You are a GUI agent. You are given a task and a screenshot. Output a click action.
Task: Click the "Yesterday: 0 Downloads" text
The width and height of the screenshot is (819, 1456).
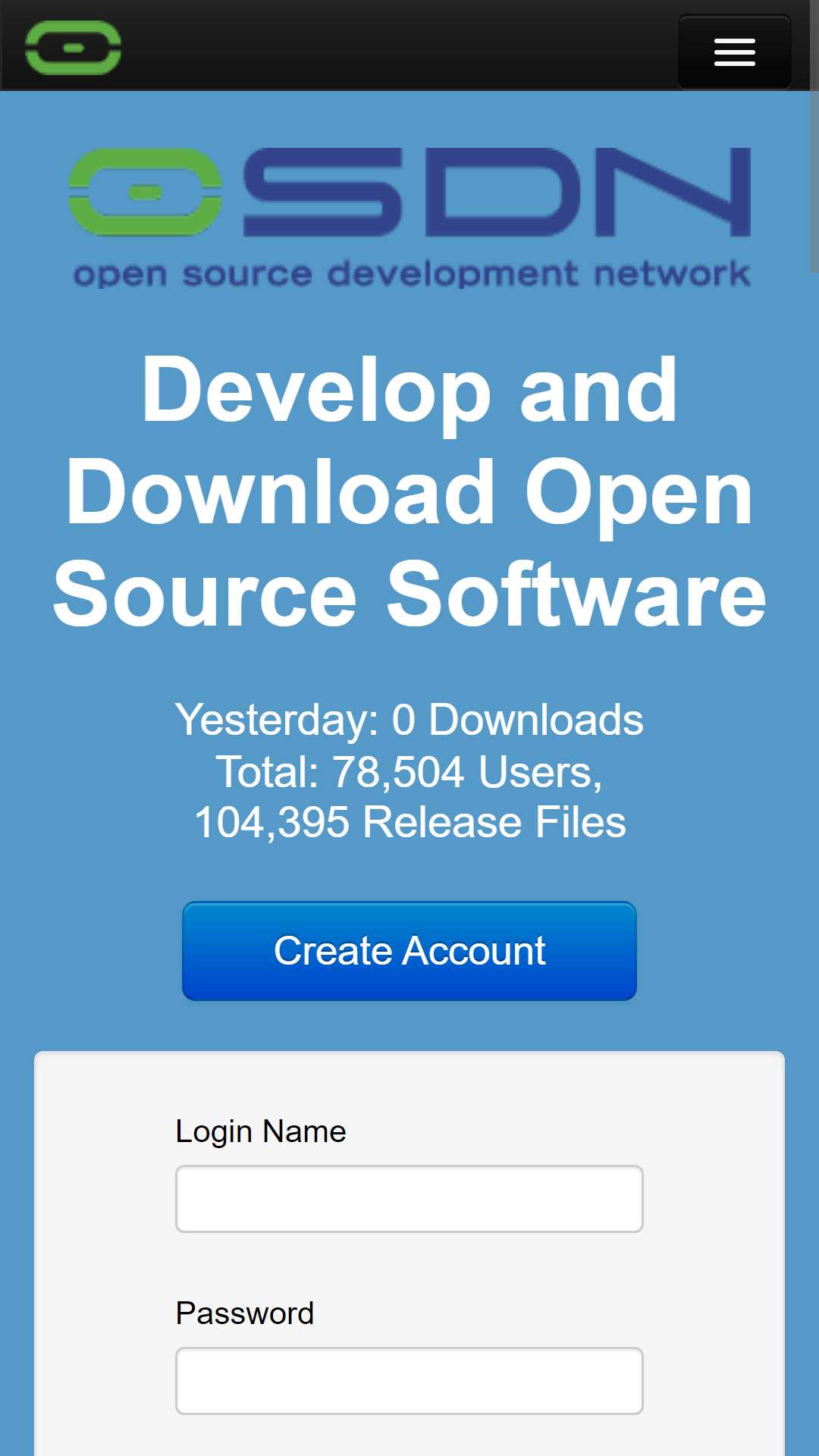click(409, 720)
